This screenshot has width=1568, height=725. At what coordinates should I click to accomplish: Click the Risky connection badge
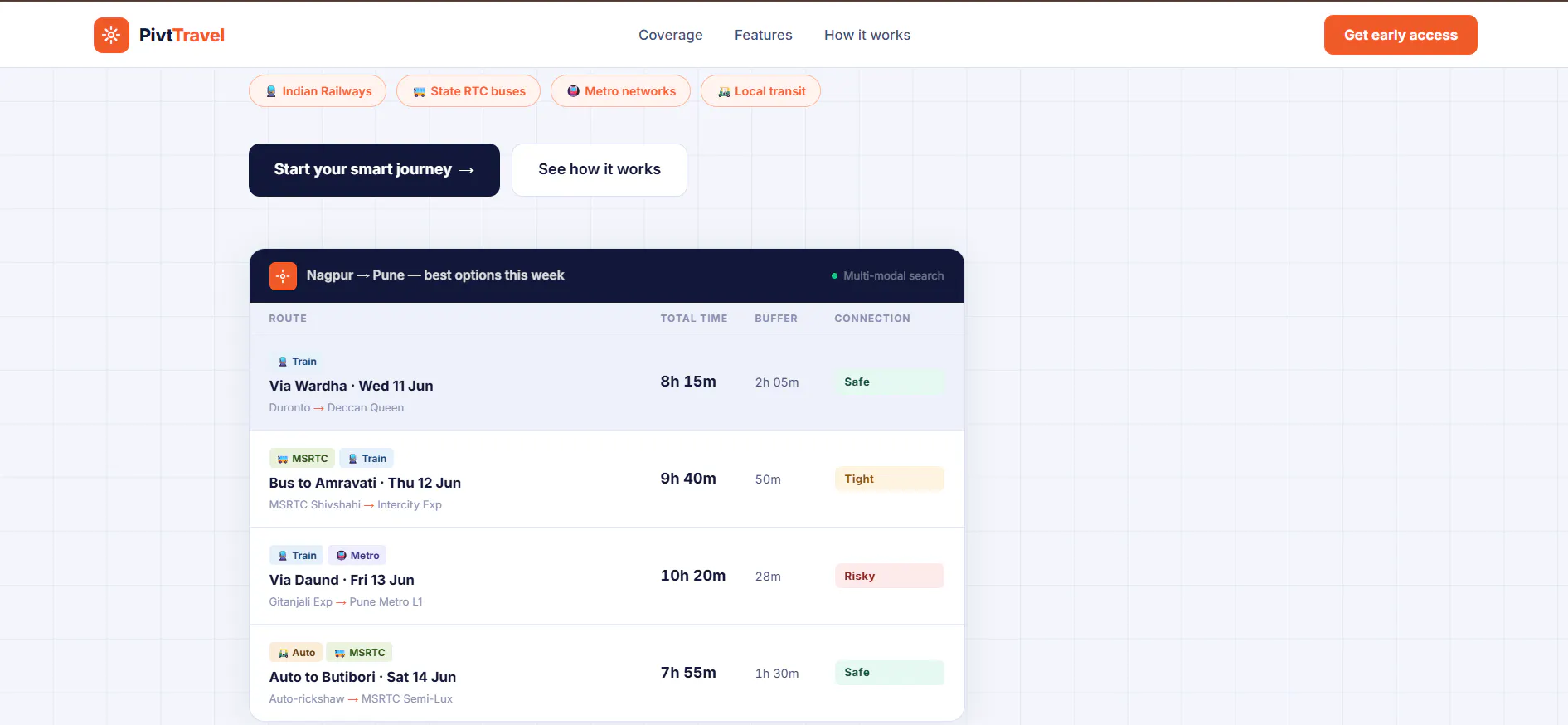889,577
